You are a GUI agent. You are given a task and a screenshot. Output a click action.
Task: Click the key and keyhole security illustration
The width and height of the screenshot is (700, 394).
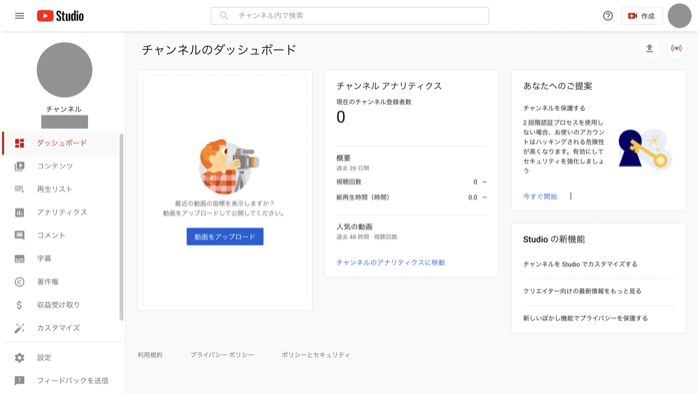(645, 149)
